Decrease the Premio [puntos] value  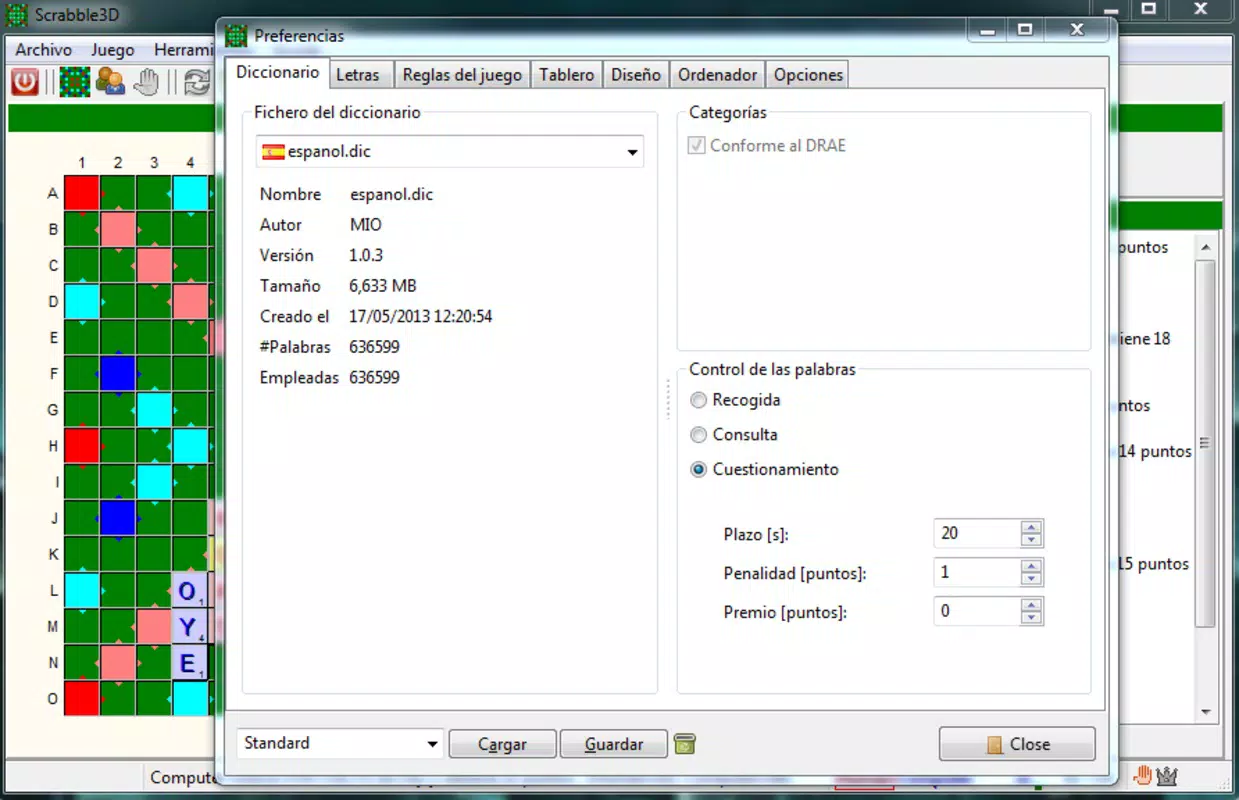(1032, 618)
